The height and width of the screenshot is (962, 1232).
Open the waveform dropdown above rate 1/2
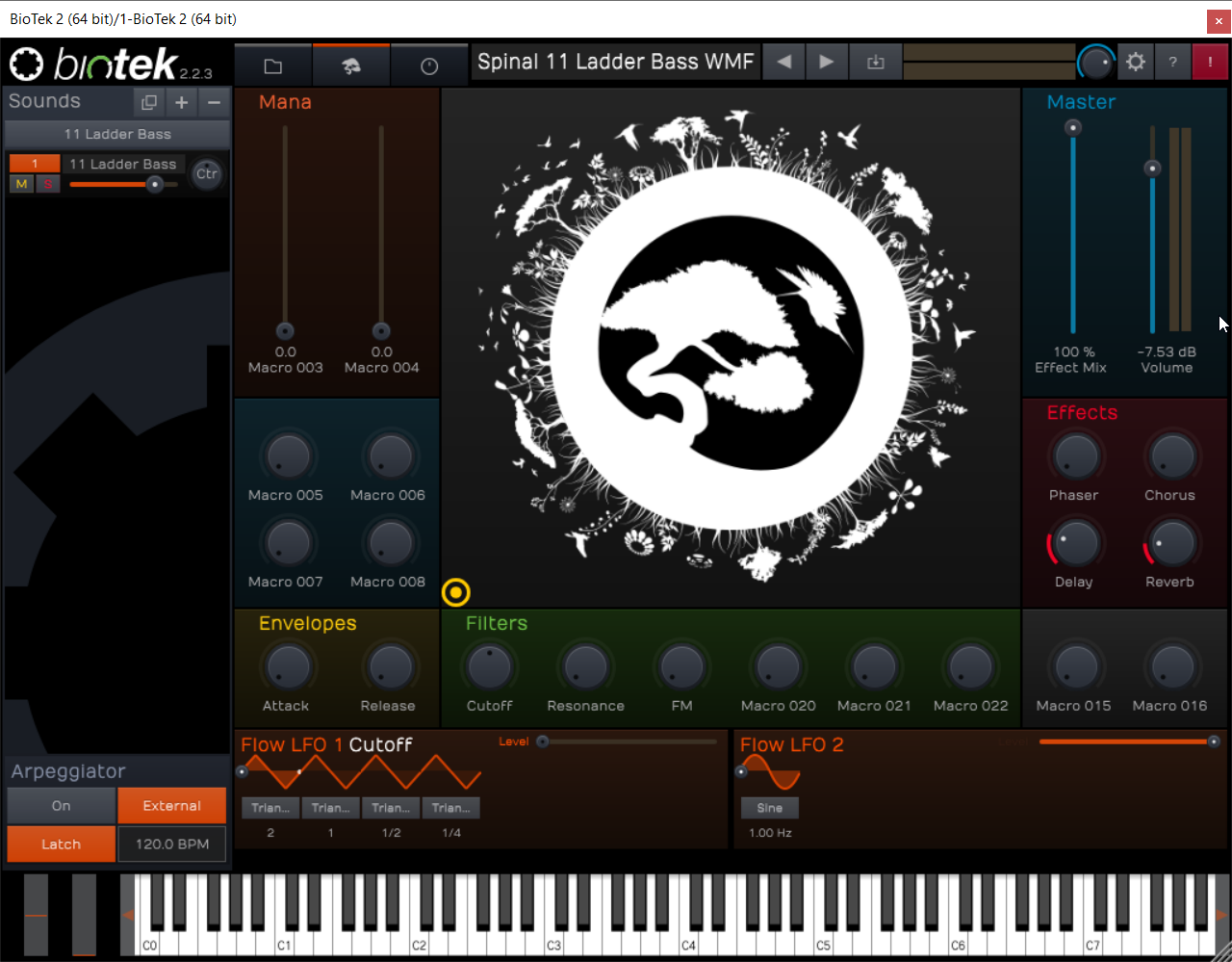coord(391,808)
